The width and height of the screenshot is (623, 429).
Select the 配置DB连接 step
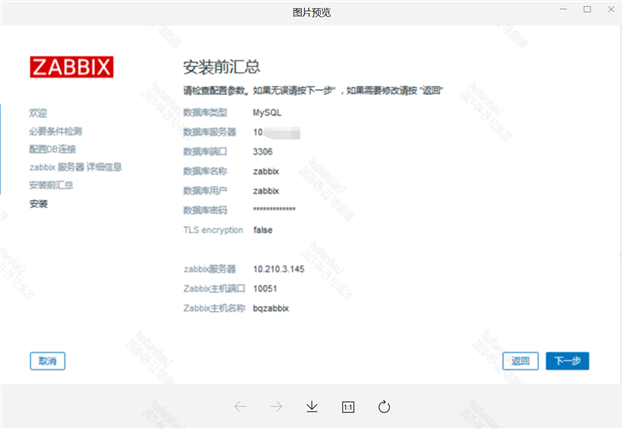point(52,149)
